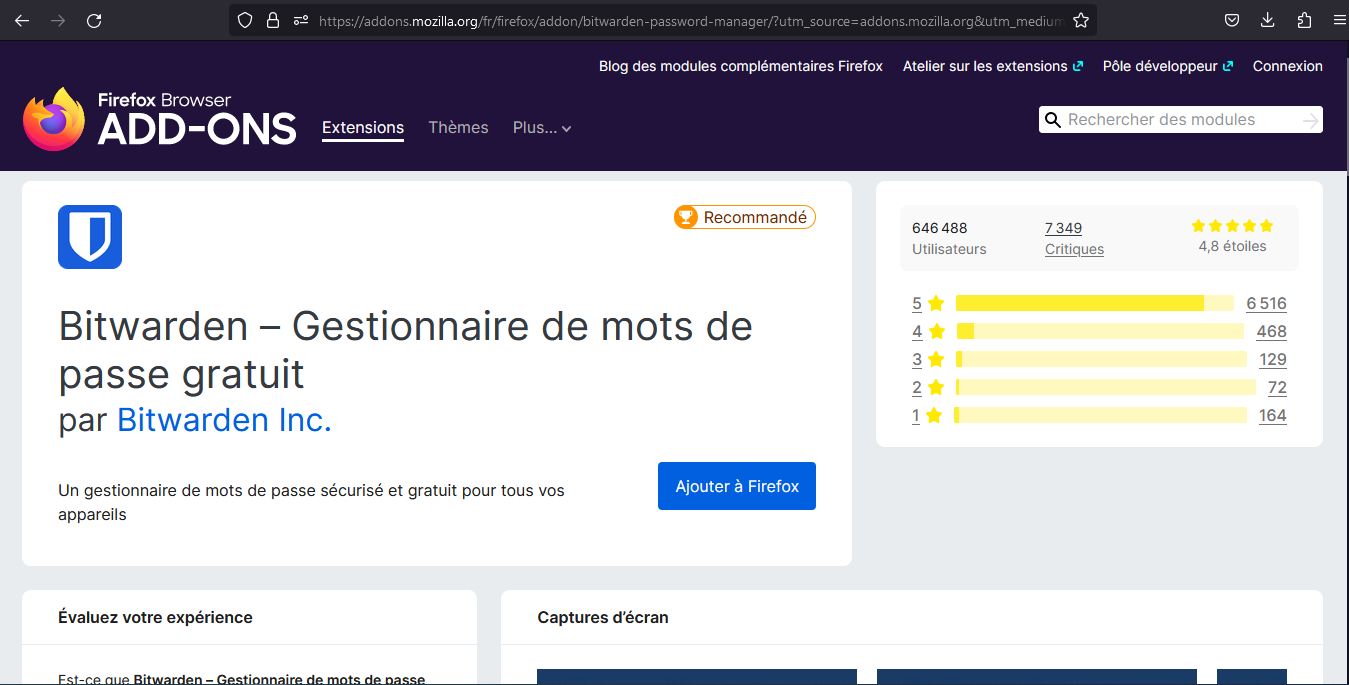1349x685 pixels.
Task: Click the address bar URL
Action: pos(690,20)
